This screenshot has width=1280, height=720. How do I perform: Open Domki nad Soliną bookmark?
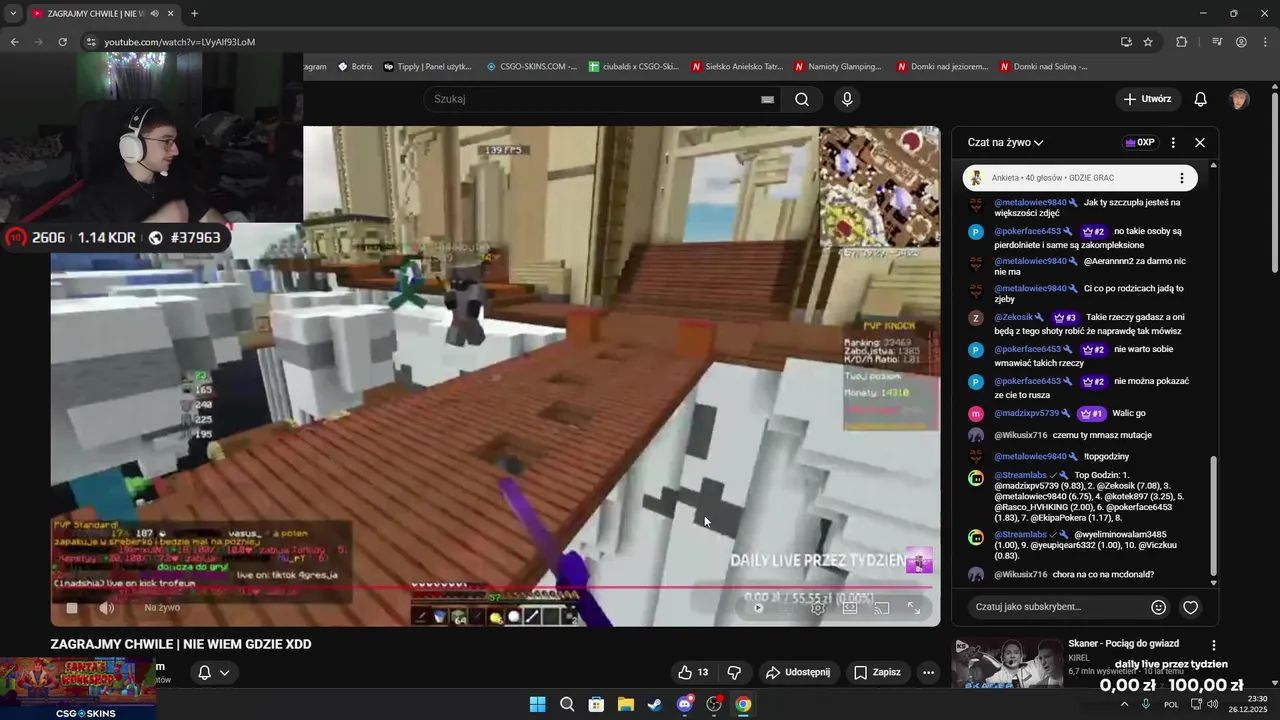pyautogui.click(x=1043, y=67)
